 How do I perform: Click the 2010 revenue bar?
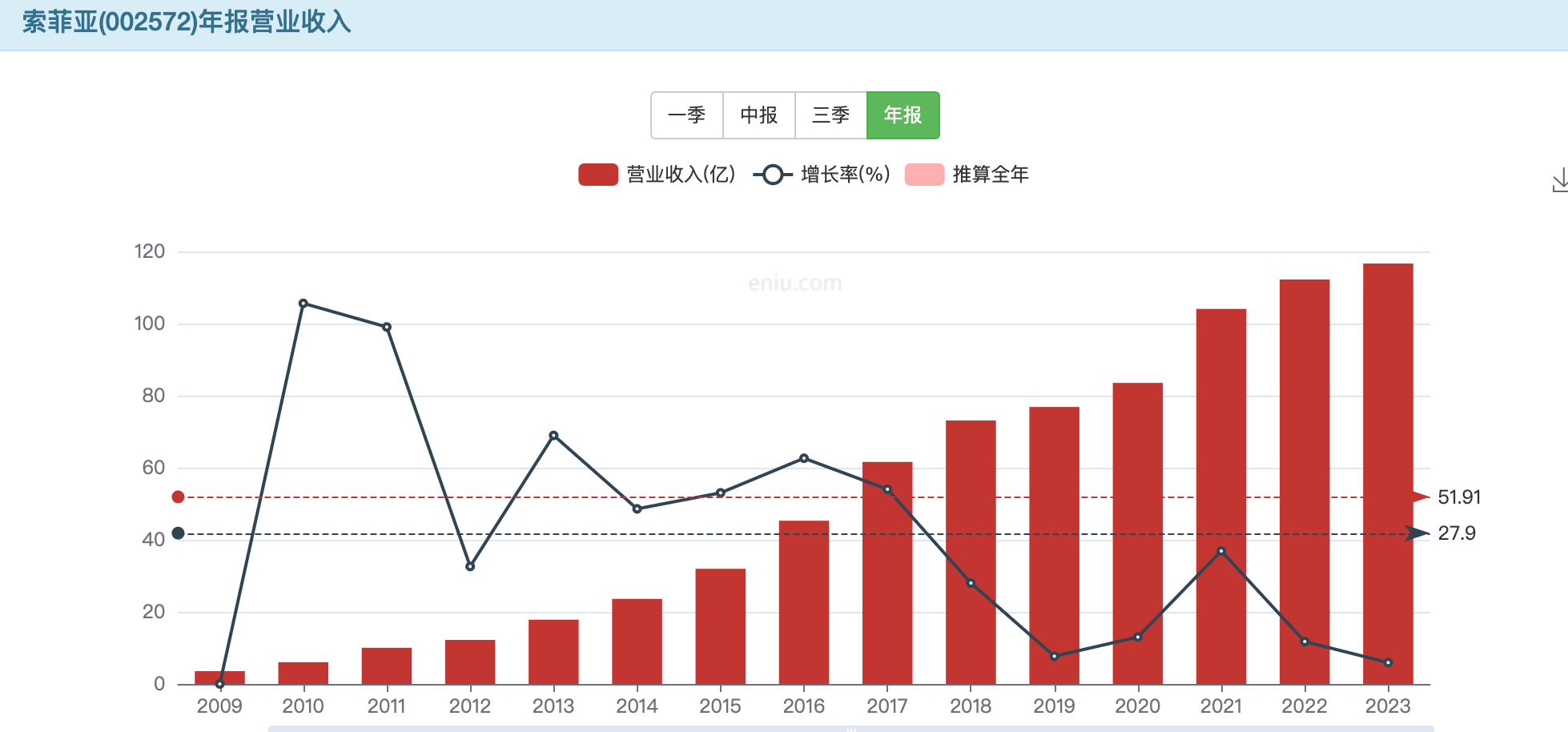click(x=304, y=673)
